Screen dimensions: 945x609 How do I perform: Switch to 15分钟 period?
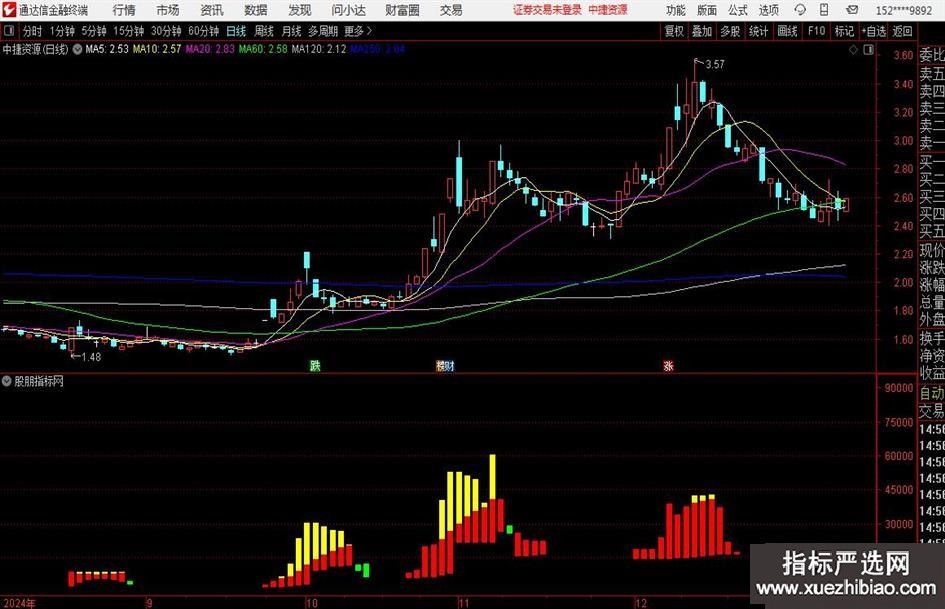point(129,31)
